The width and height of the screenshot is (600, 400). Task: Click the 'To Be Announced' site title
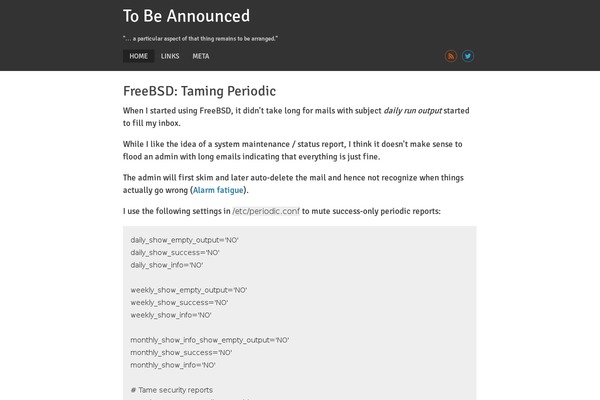tap(186, 16)
